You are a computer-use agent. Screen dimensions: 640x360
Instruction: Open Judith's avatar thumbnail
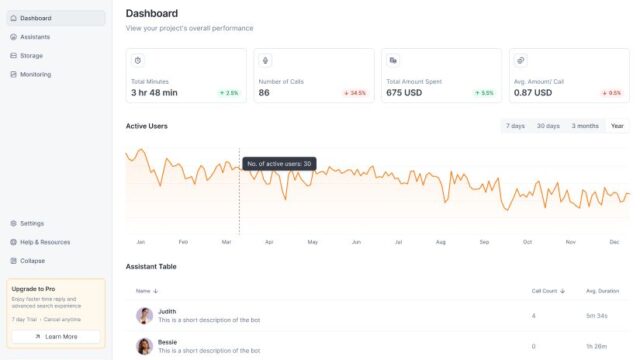click(x=144, y=316)
